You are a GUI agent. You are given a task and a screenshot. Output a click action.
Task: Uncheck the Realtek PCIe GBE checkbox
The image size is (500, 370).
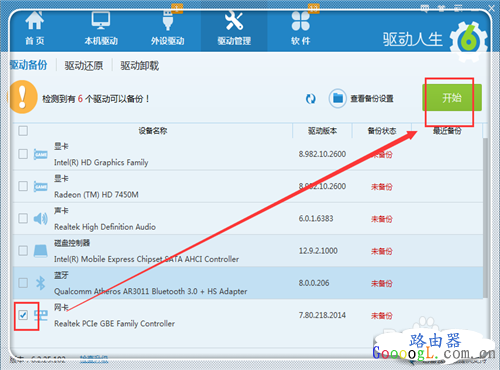point(23,315)
